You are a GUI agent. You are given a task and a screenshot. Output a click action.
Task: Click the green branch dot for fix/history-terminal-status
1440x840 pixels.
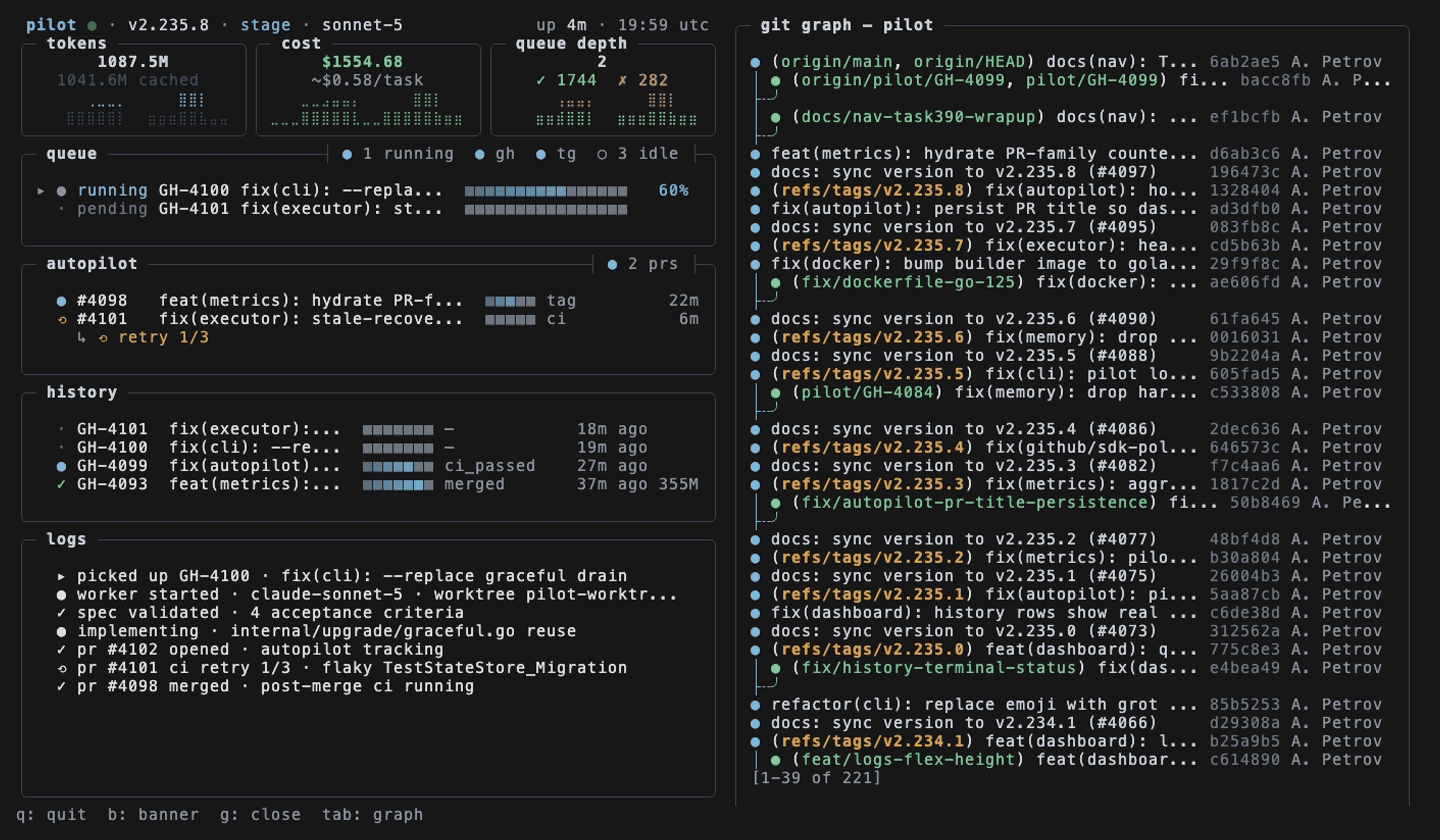(776, 668)
